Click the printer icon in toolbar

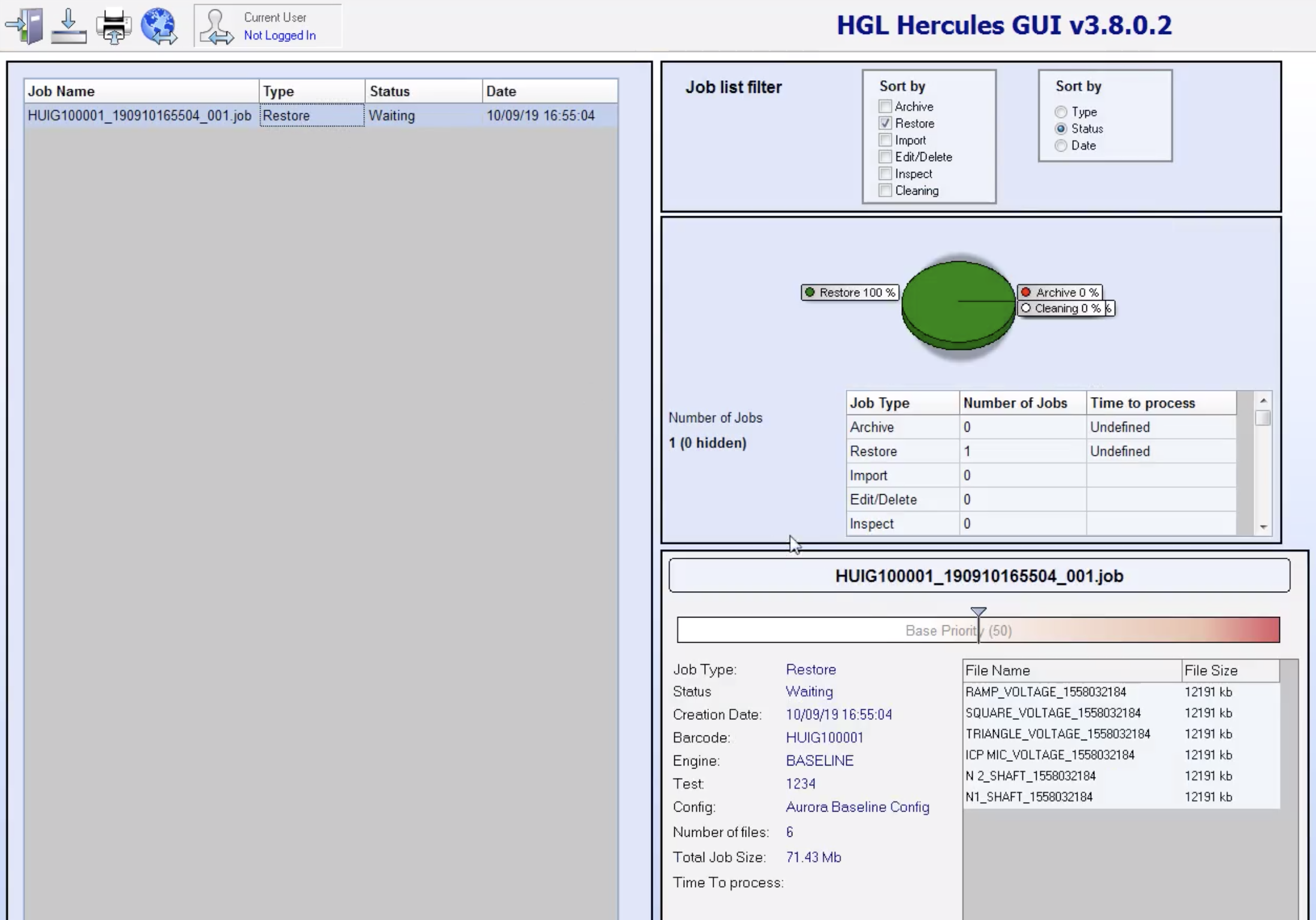click(x=114, y=26)
